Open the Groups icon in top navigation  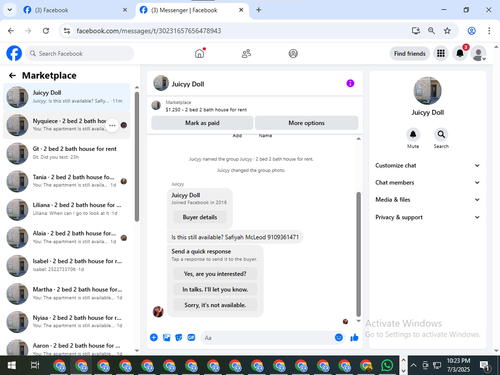tap(293, 53)
